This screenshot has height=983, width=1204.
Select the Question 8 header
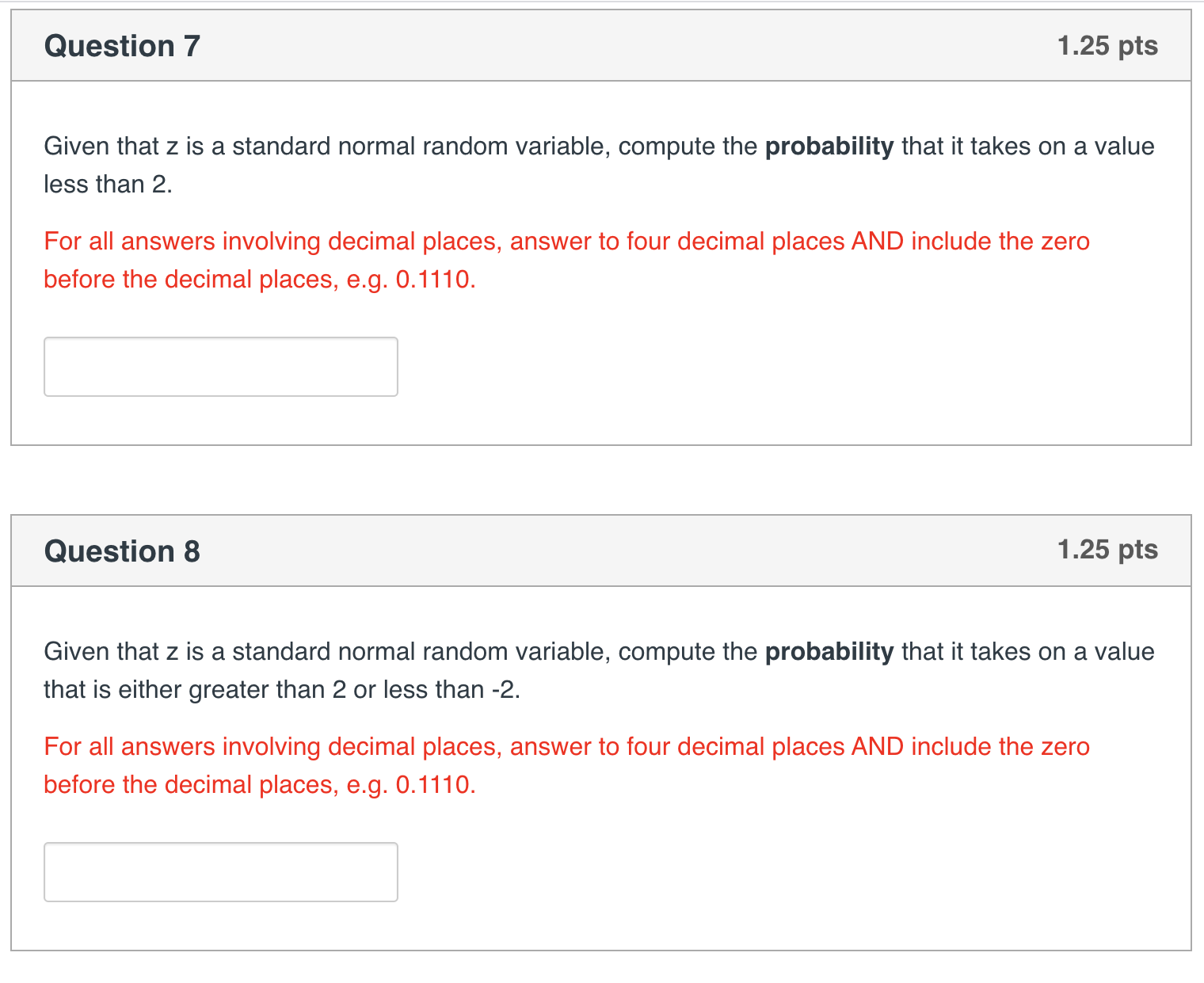click(x=121, y=551)
